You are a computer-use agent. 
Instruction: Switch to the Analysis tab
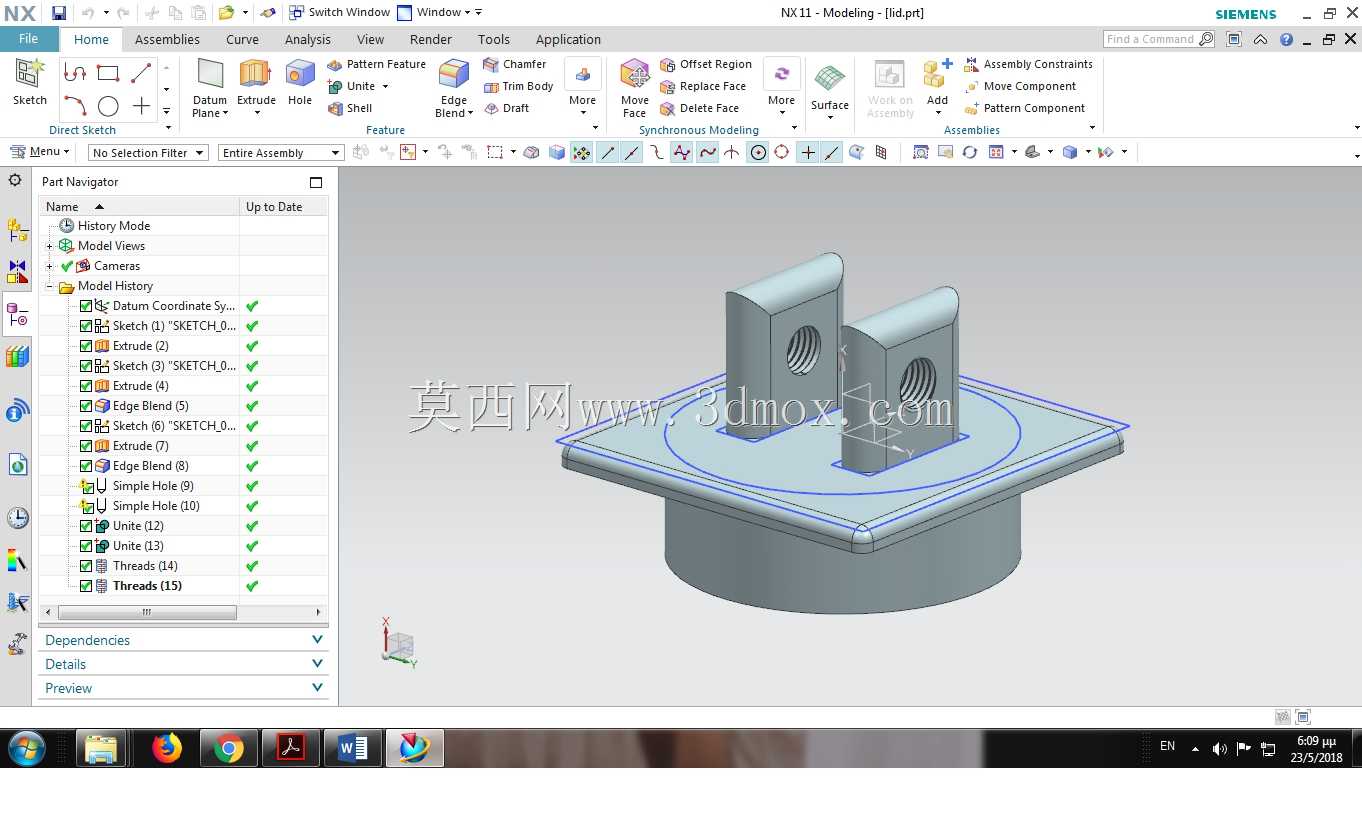click(307, 39)
